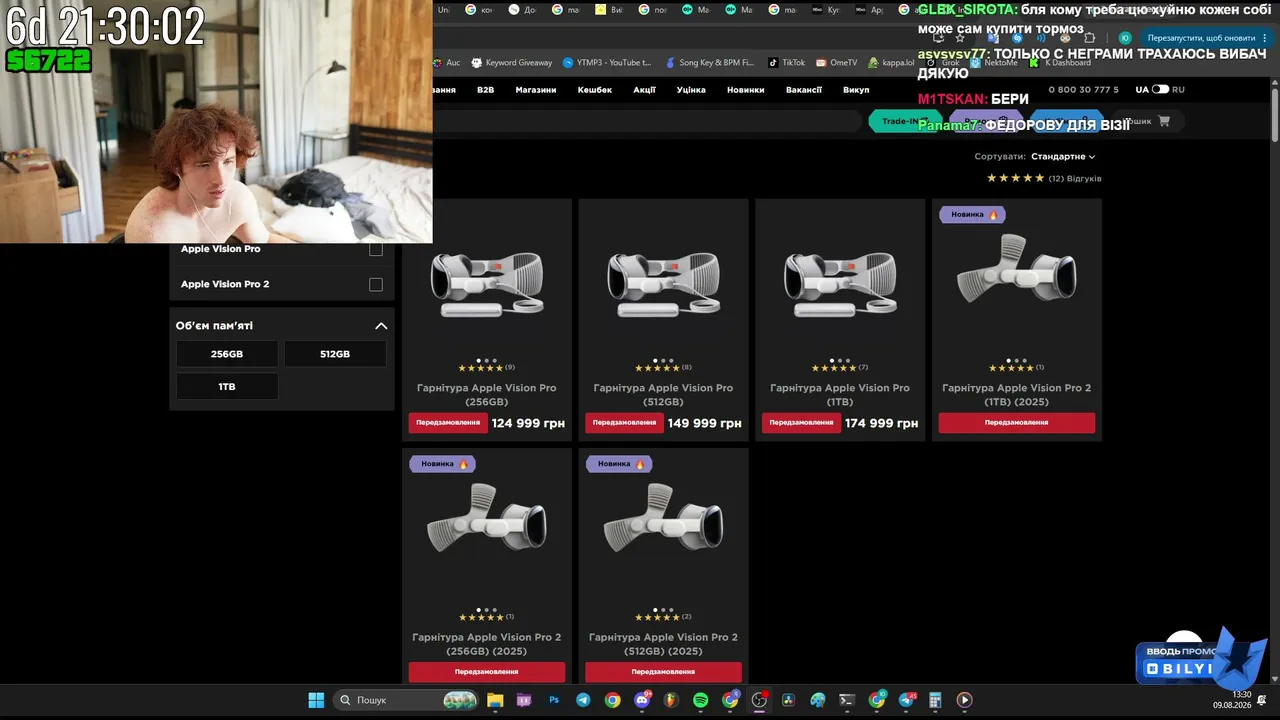Check the Apple Vision Pro filter checkbox
Viewport: 1280px width, 720px height.
tap(376, 249)
